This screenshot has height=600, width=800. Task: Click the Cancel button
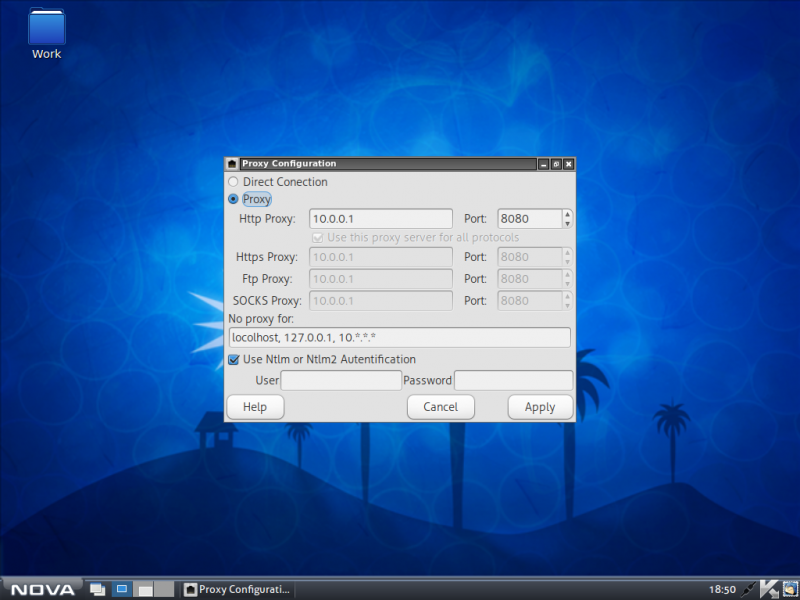[440, 407]
